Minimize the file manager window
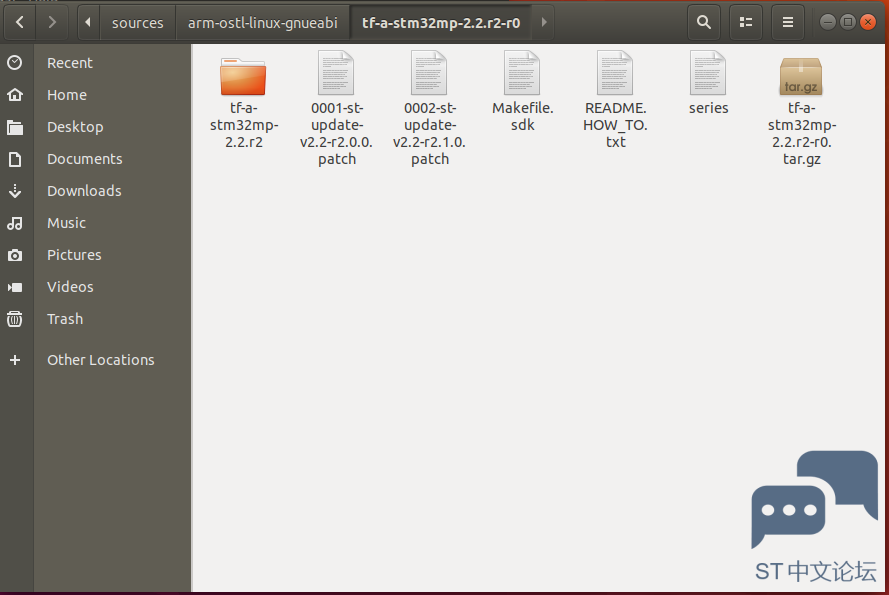Viewport: 889px width, 595px height. tap(828, 22)
